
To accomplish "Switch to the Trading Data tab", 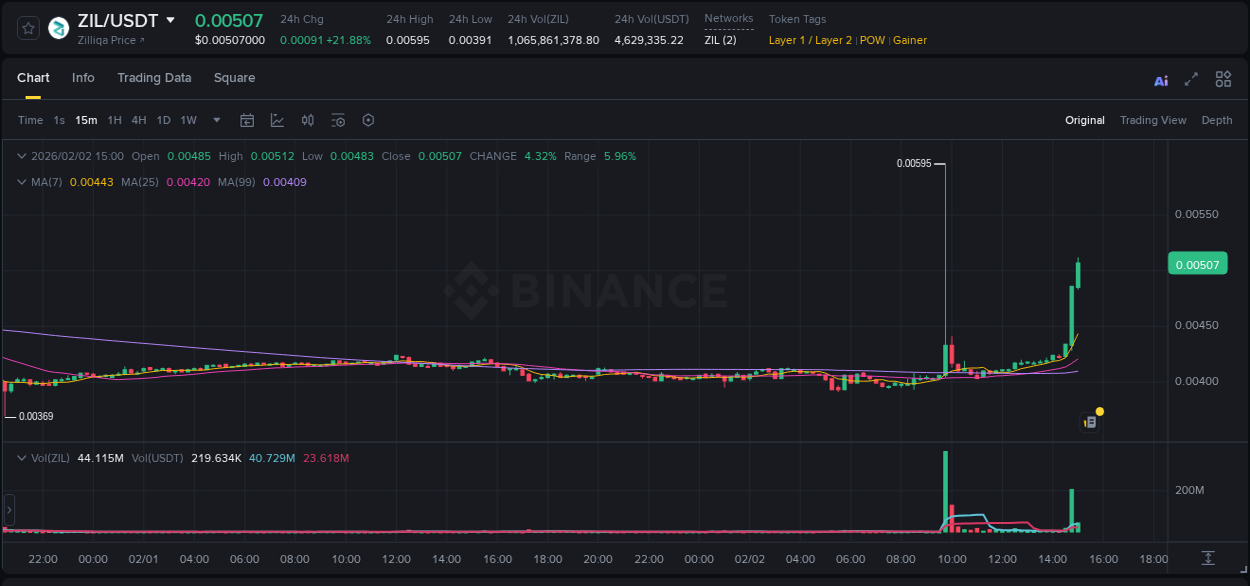I will tap(154, 78).
